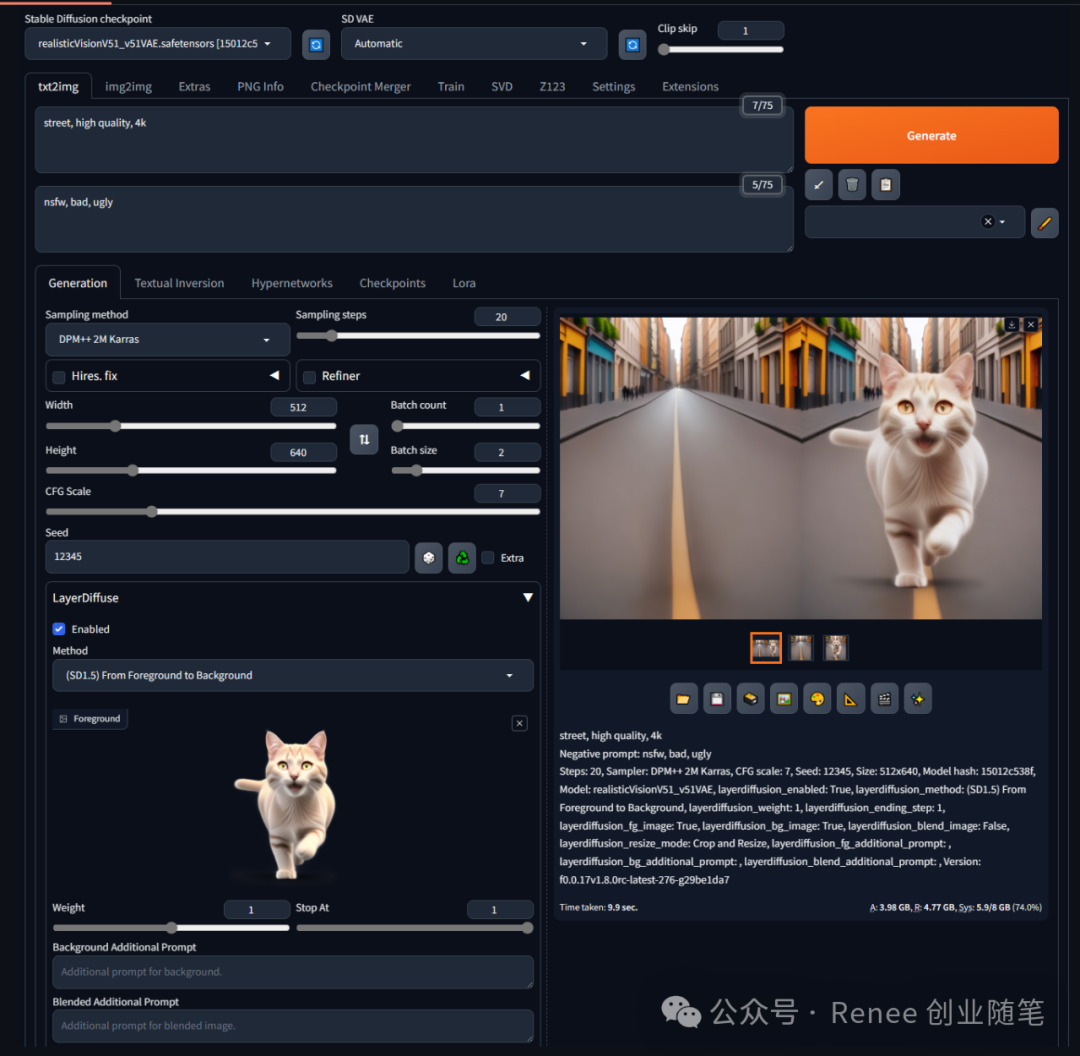Swap width and height values

point(364,439)
